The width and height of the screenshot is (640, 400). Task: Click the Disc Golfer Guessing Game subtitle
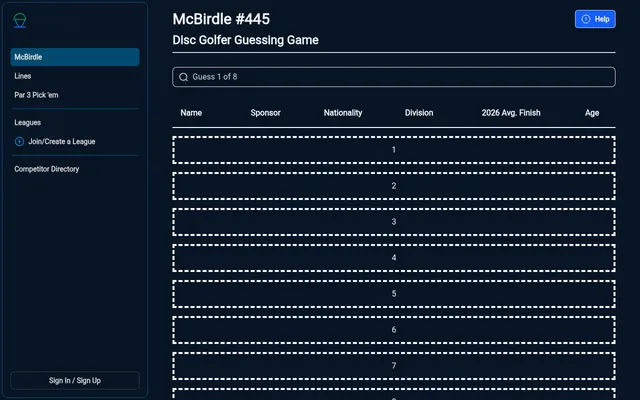pos(245,40)
